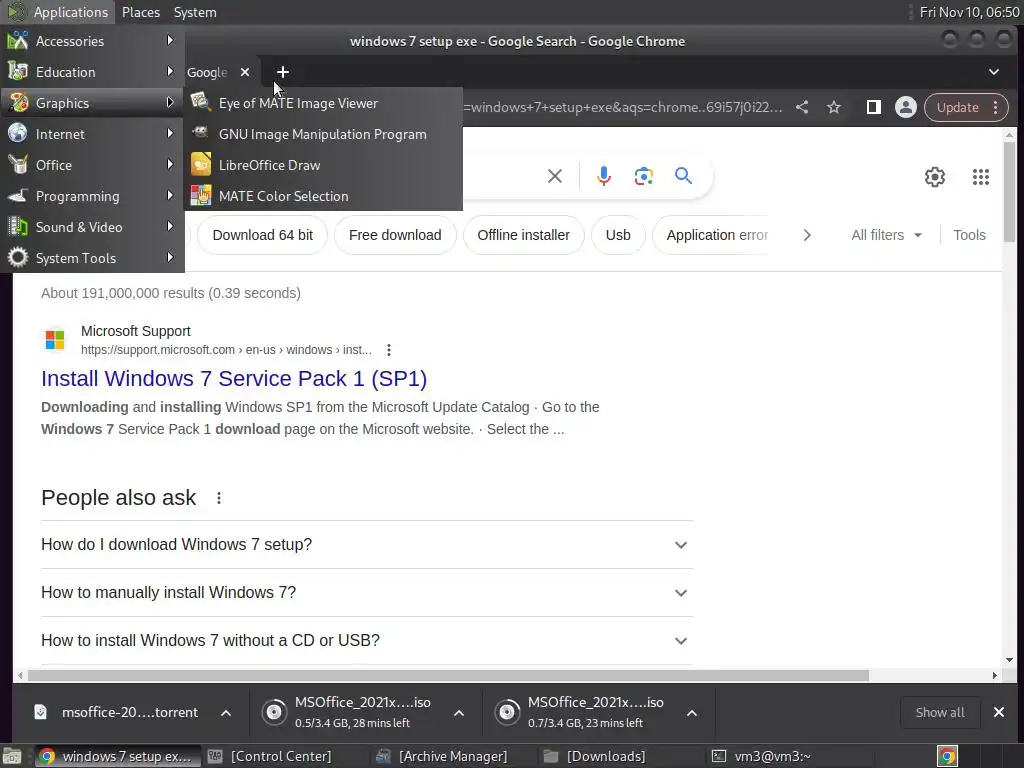Screen dimensions: 1024x768
Task: Expand the Internet submenu
Action: tap(92, 134)
